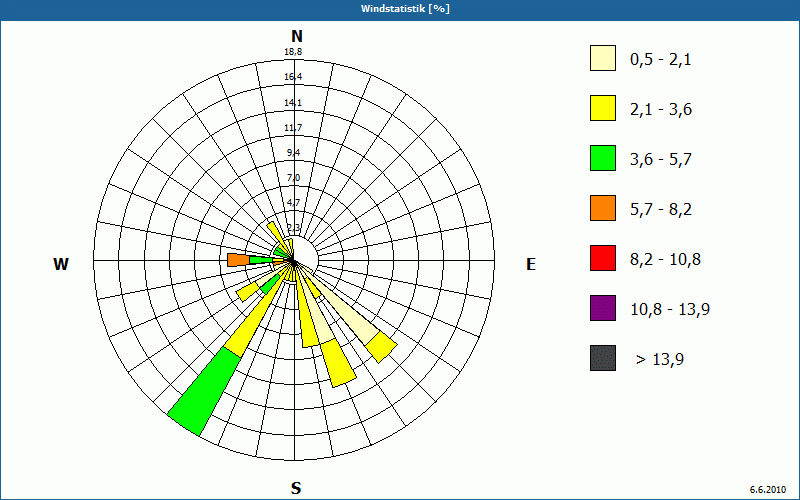Select the yellow outer segment of west-southwest bar

pos(248,292)
